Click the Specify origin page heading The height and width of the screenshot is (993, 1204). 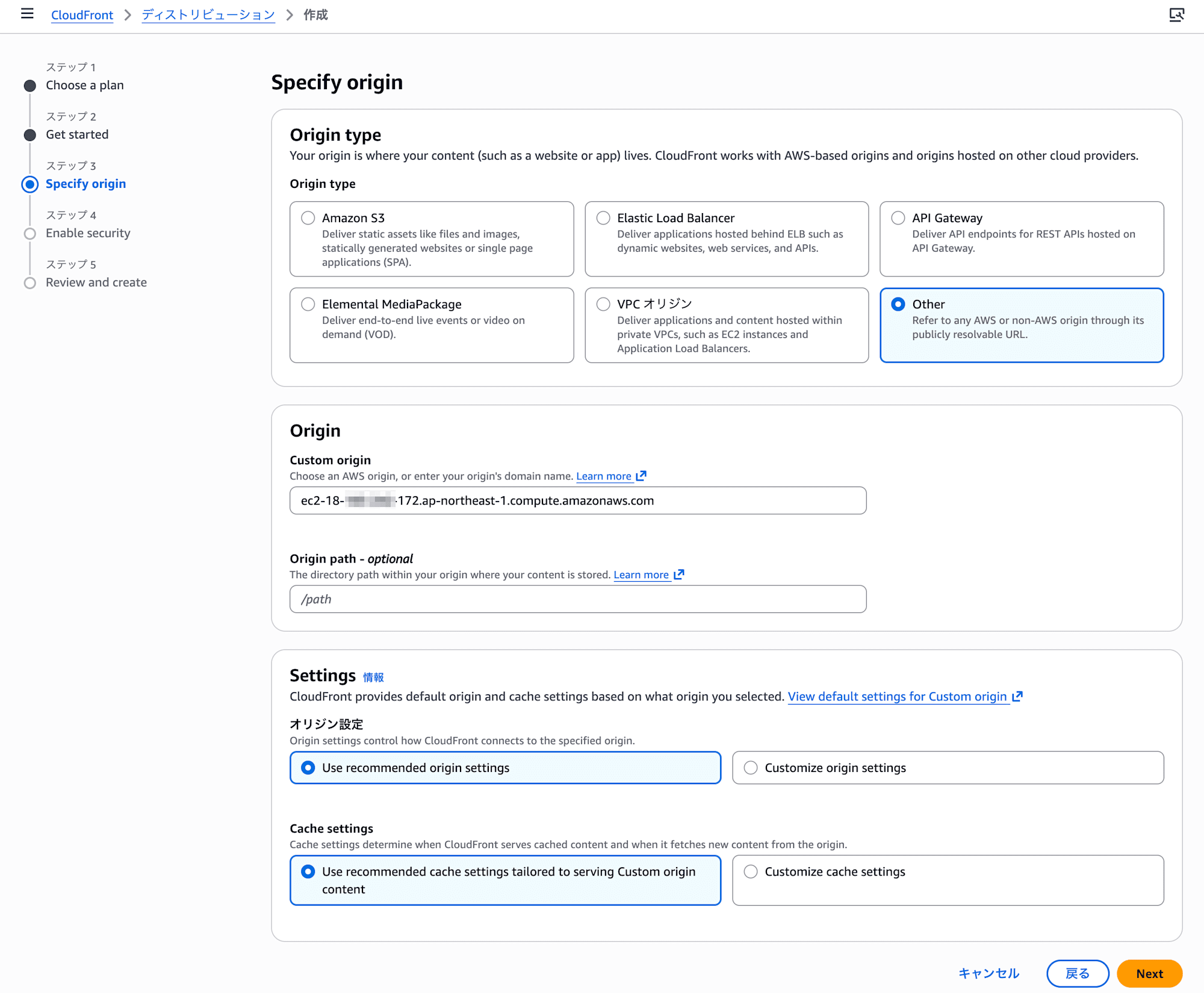click(337, 82)
